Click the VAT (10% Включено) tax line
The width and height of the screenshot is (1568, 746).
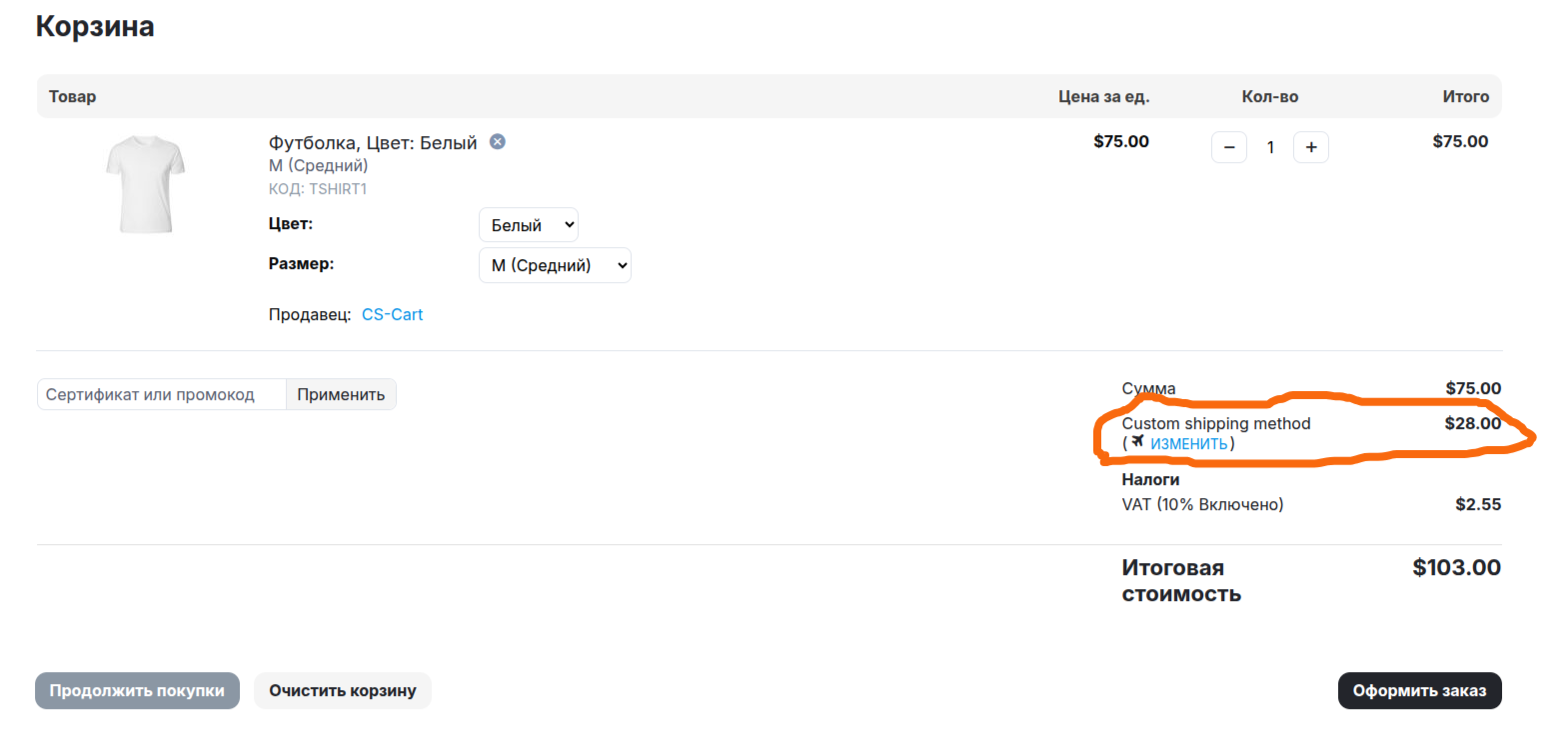coord(1202,504)
